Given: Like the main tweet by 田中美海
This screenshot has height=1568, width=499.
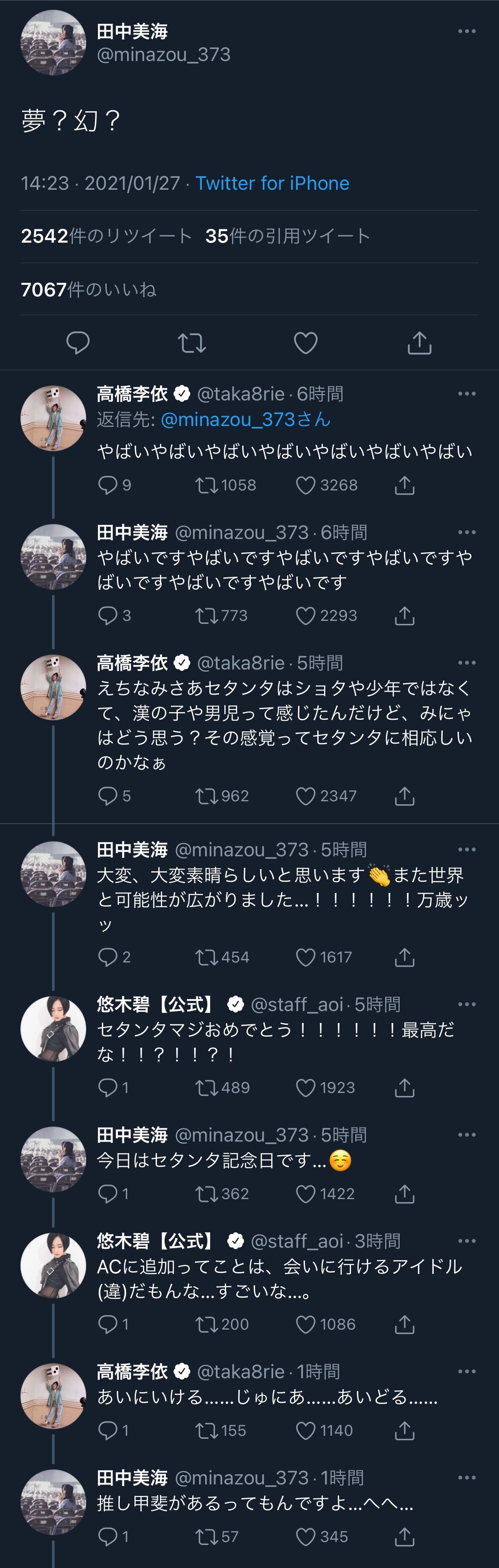Looking at the screenshot, I should point(305,343).
